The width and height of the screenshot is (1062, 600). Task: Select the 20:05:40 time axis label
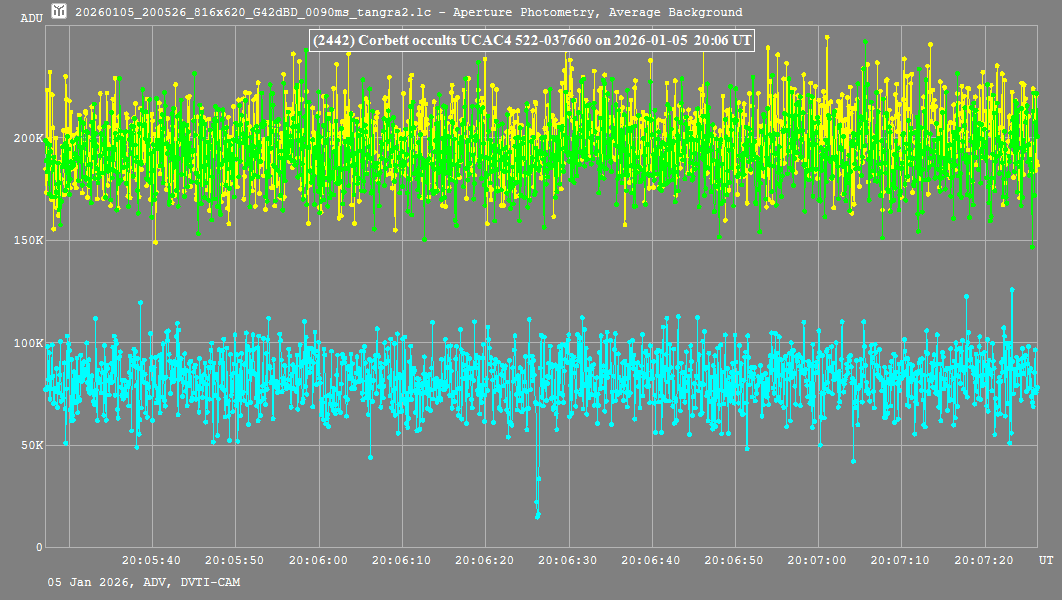click(151, 560)
